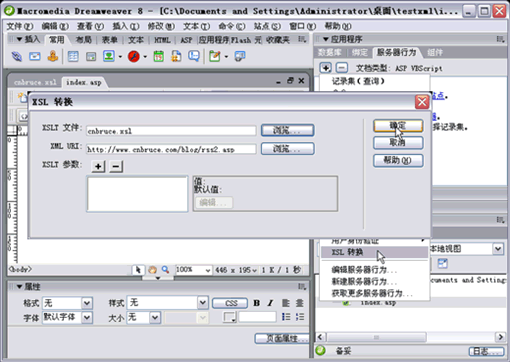This screenshot has width=510, height=362.
Task: Insert an email link icon
Action: (x=35, y=56)
